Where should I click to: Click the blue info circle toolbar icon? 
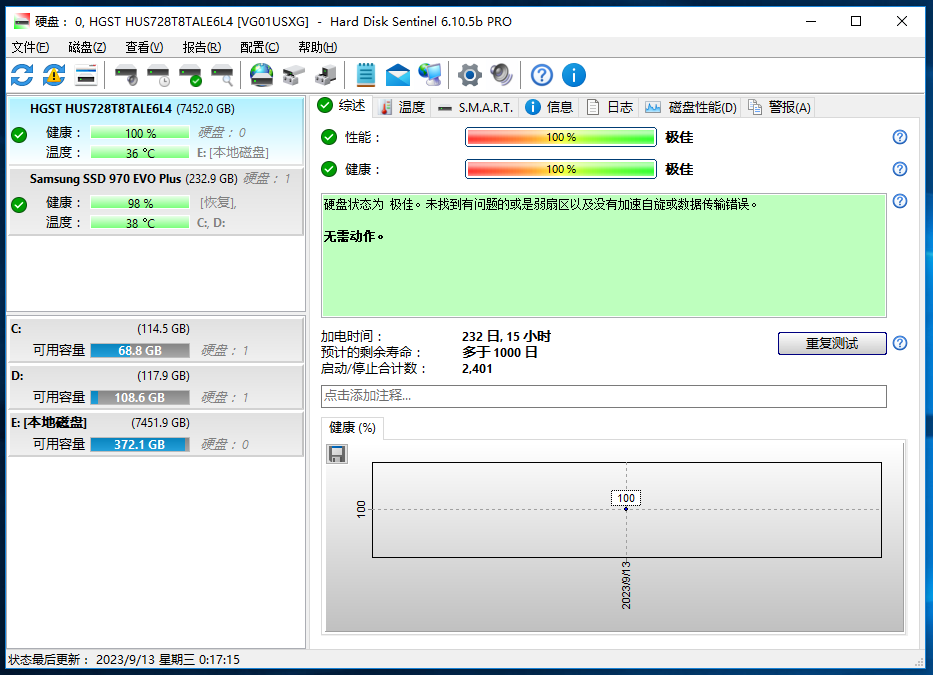573,75
